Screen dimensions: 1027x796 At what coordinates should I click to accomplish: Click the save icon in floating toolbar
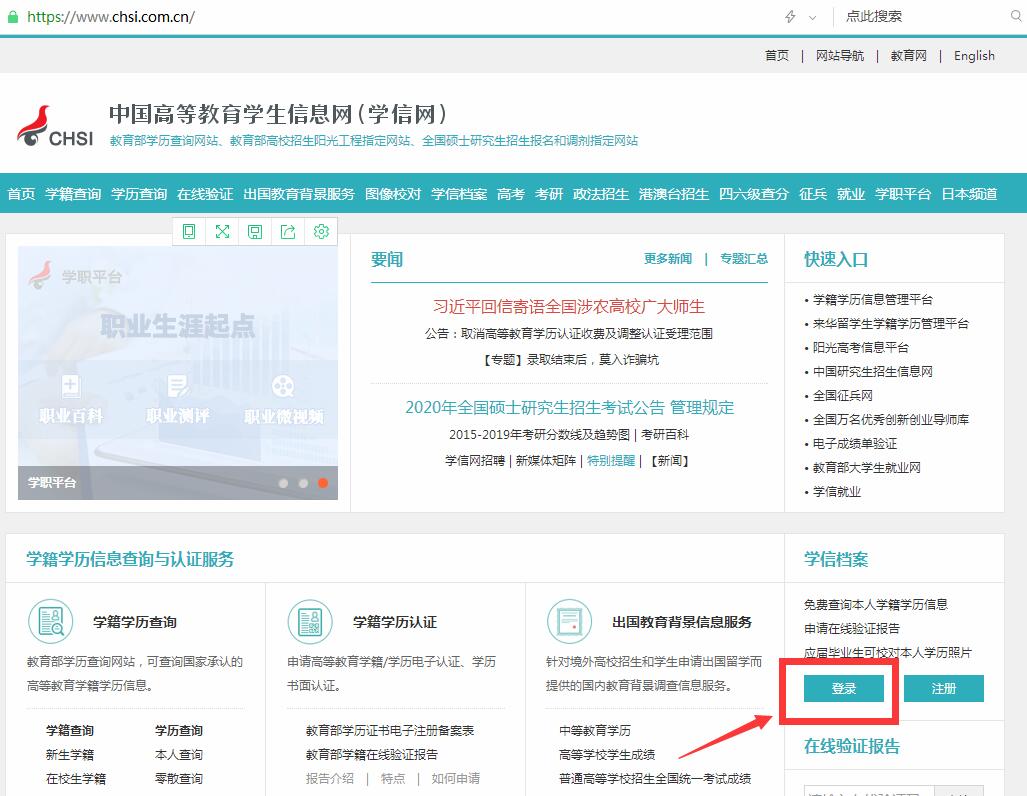tap(255, 231)
